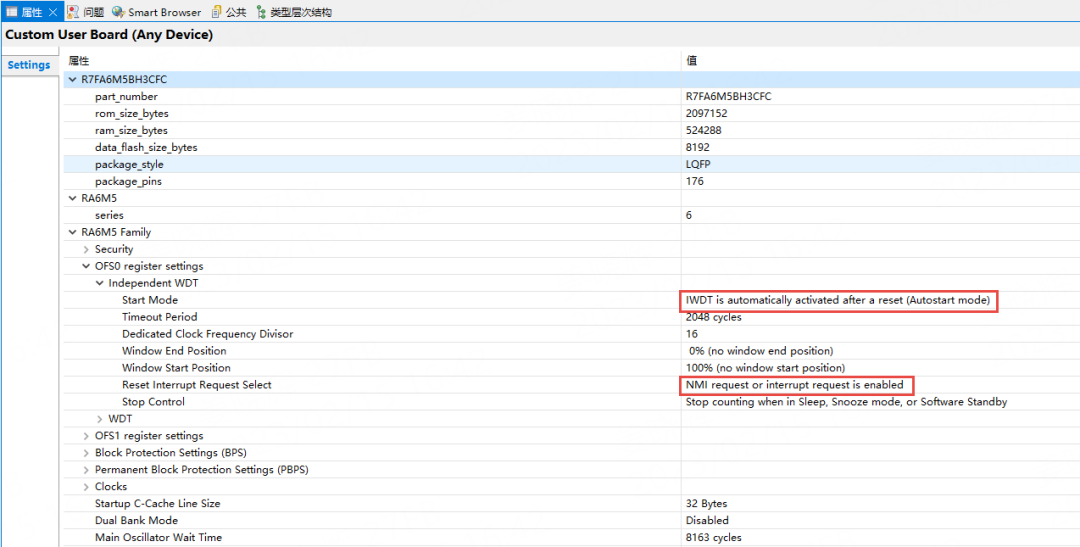Expand Permanent Block Protection Settings (PBPS)
1080x547 pixels.
[86, 470]
